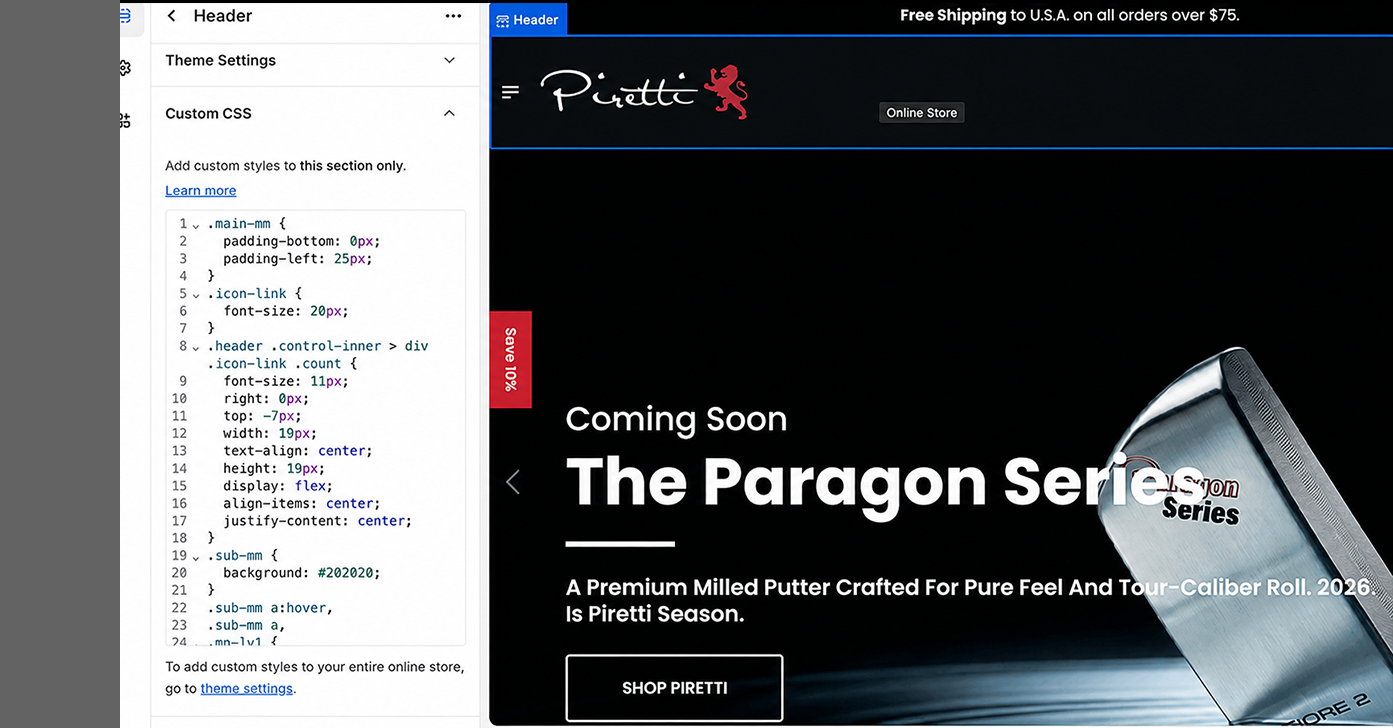The height and width of the screenshot is (728, 1393).
Task: Click the 'text-align: center;' code line
Action: 298,451
